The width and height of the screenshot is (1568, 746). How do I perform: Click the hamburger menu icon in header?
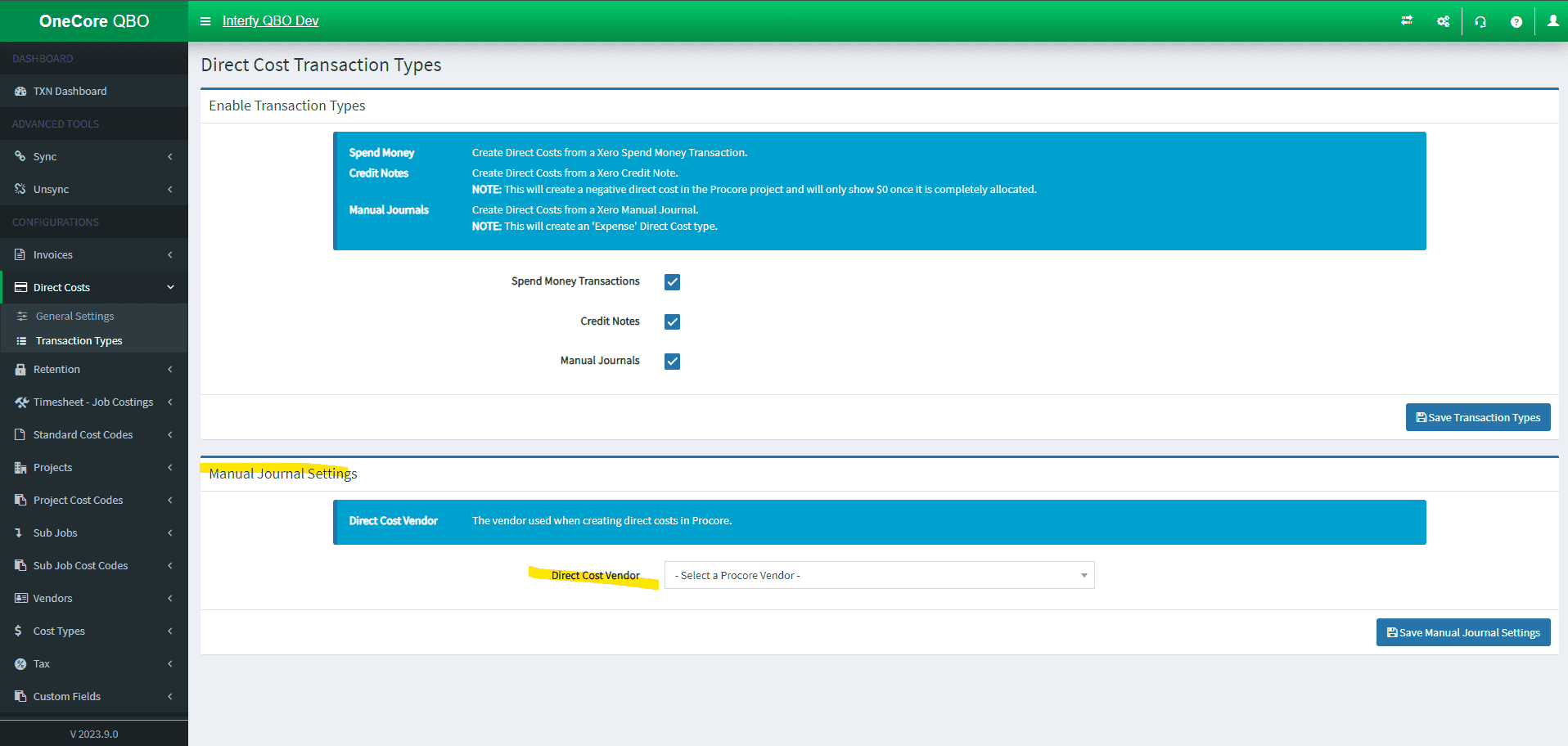[205, 21]
